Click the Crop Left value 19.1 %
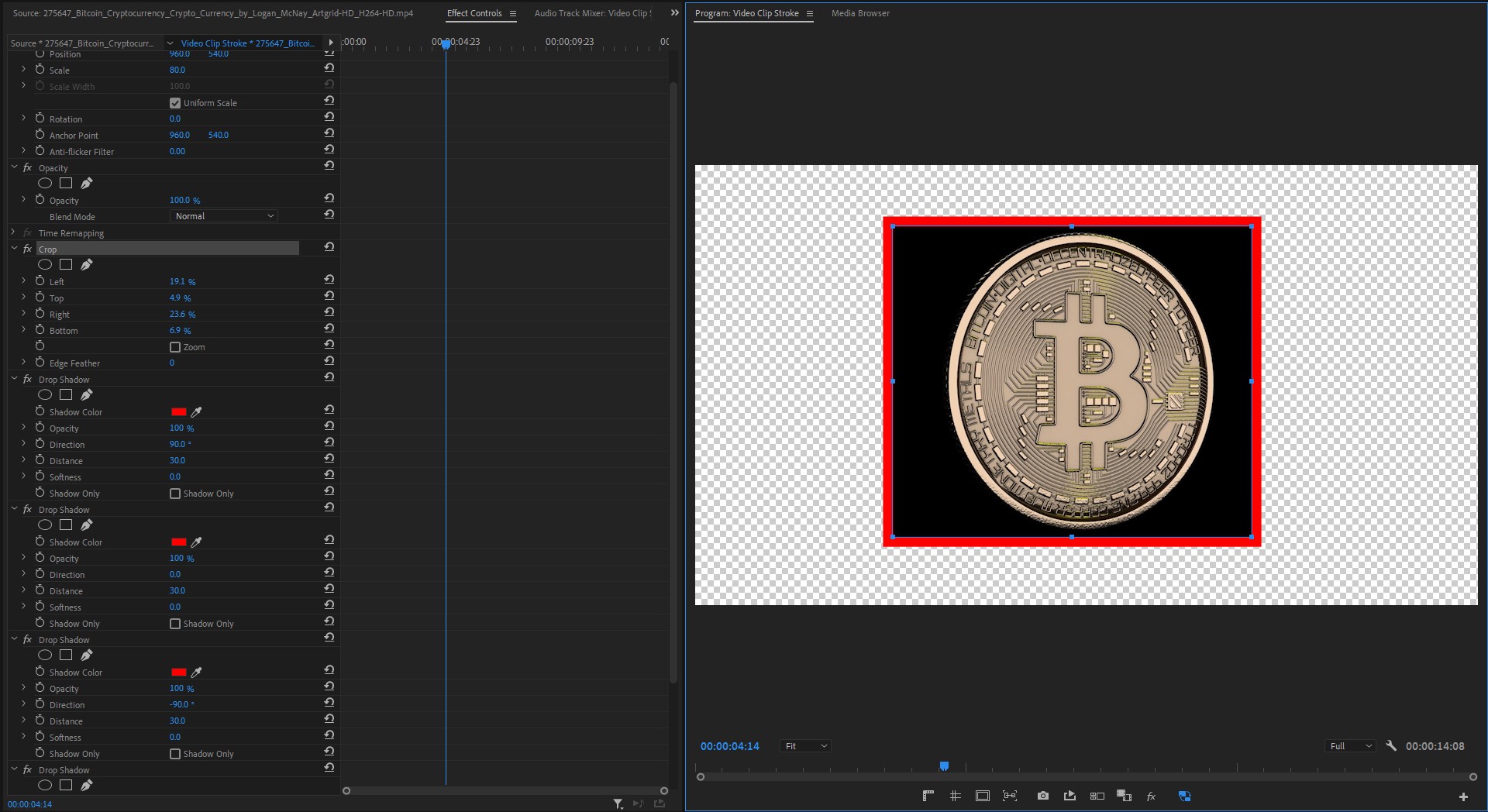Image resolution: width=1488 pixels, height=812 pixels. point(182,282)
